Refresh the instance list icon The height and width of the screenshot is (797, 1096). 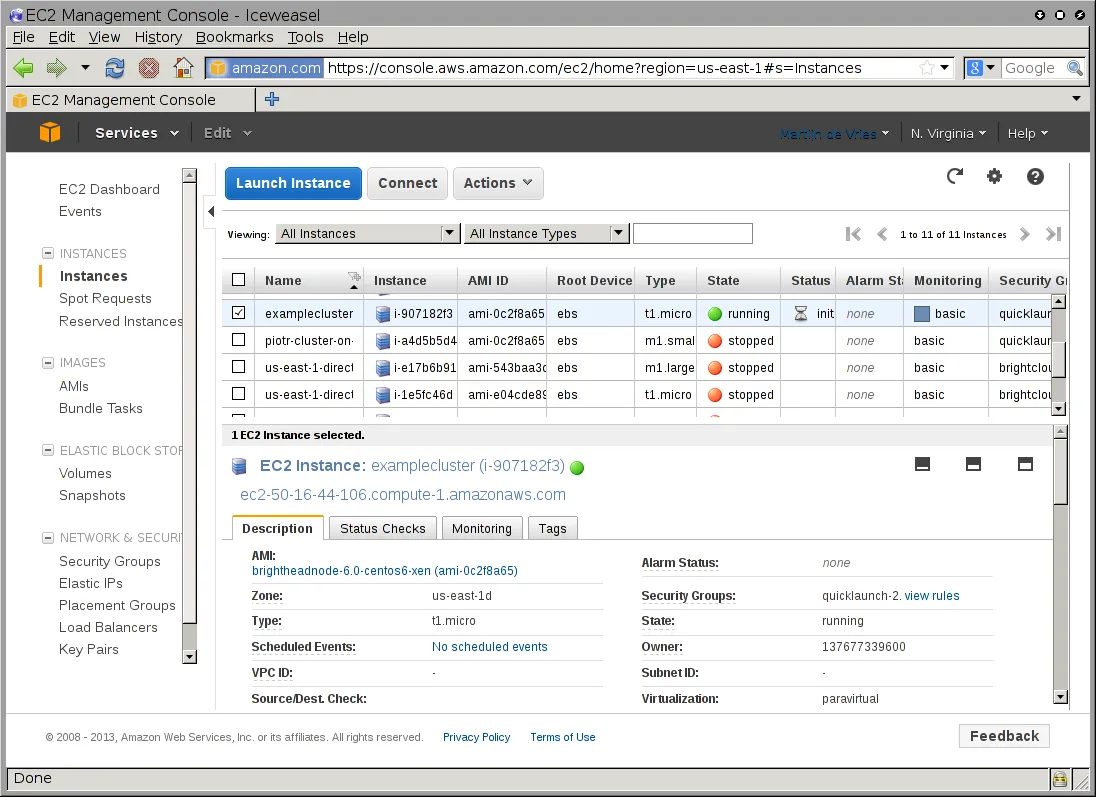point(955,176)
